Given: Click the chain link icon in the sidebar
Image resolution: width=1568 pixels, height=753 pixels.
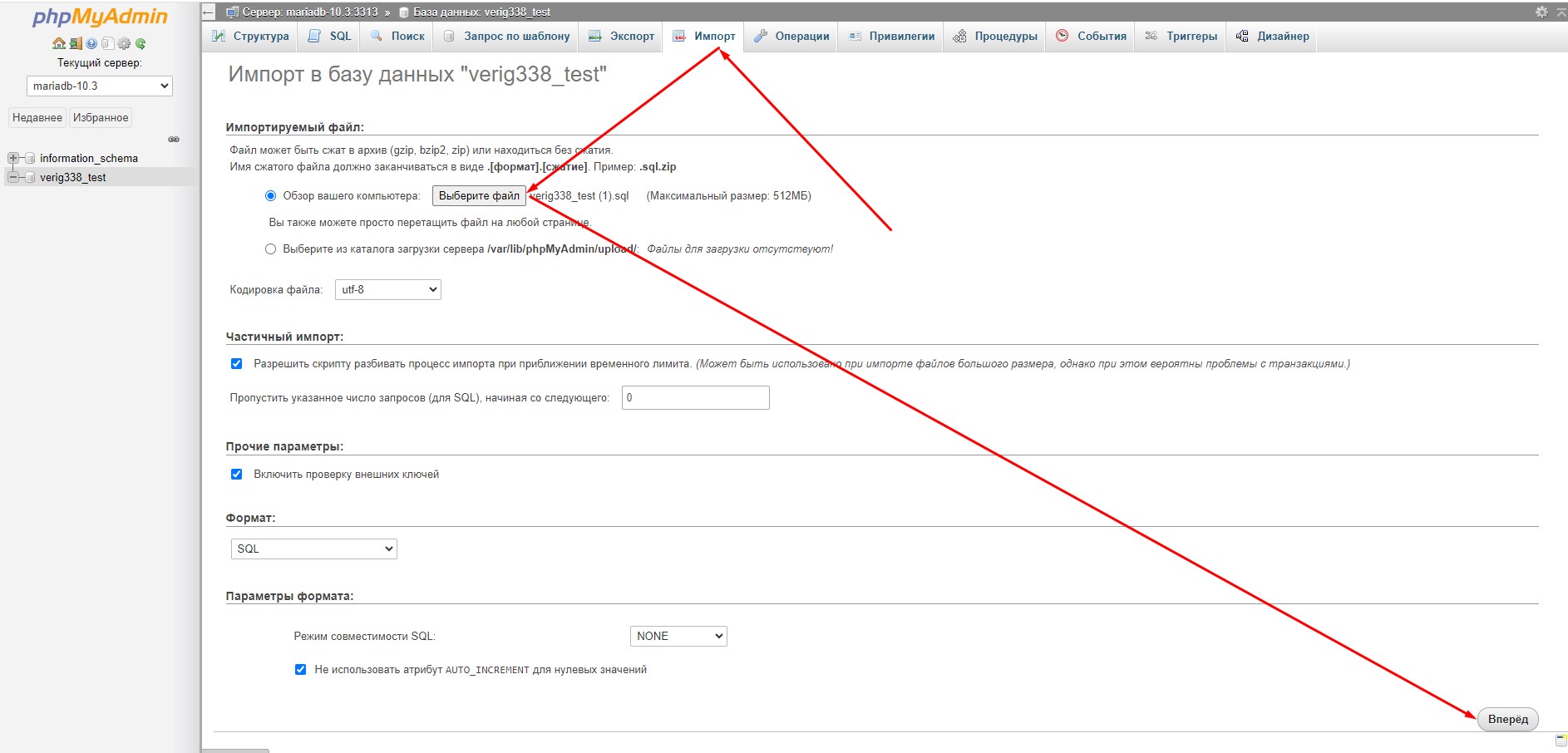Looking at the screenshot, I should (174, 139).
